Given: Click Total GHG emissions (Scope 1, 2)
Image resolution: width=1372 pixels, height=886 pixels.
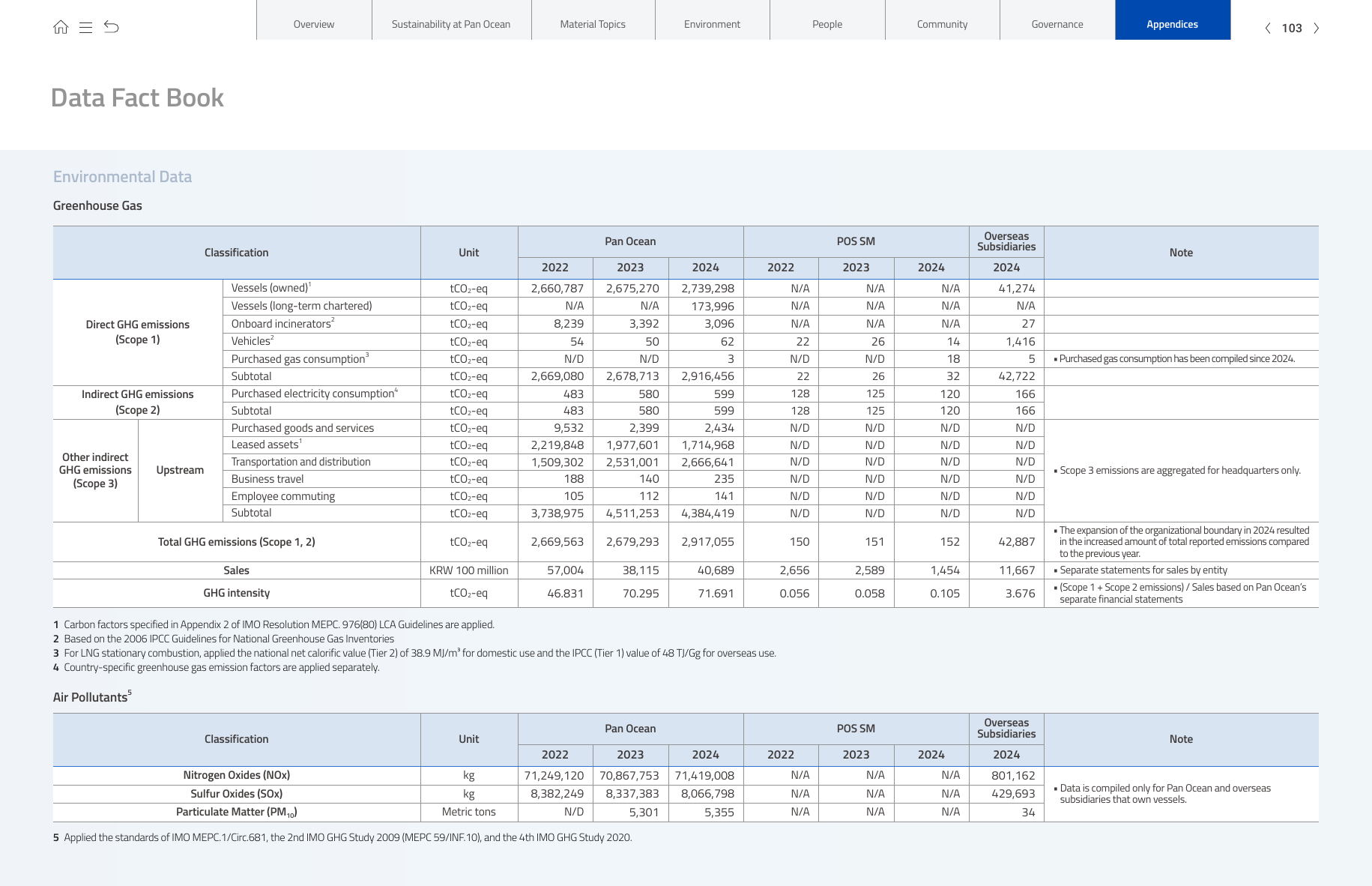Looking at the screenshot, I should [236, 542].
